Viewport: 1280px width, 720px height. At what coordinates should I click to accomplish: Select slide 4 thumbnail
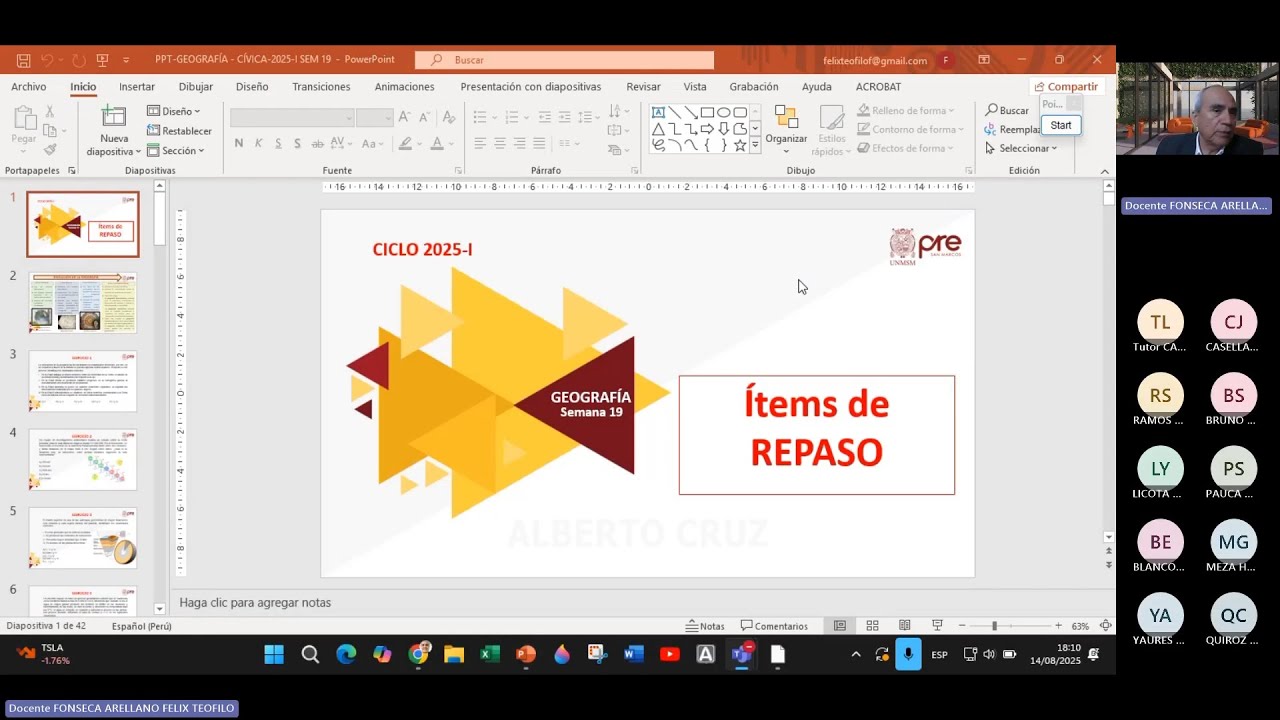click(83, 459)
